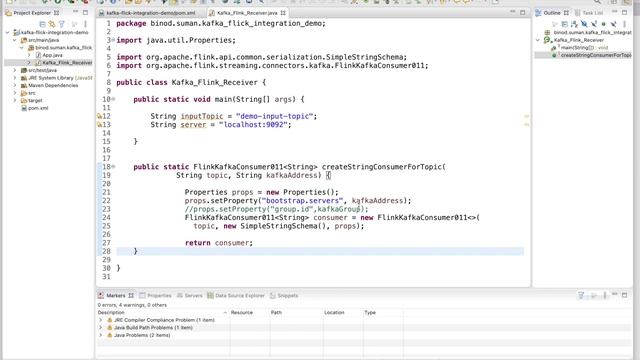Viewport: 640px width, 360px height.
Task: Expand Kafka_Flink_Receiver in Project Explorer
Action: point(29,62)
